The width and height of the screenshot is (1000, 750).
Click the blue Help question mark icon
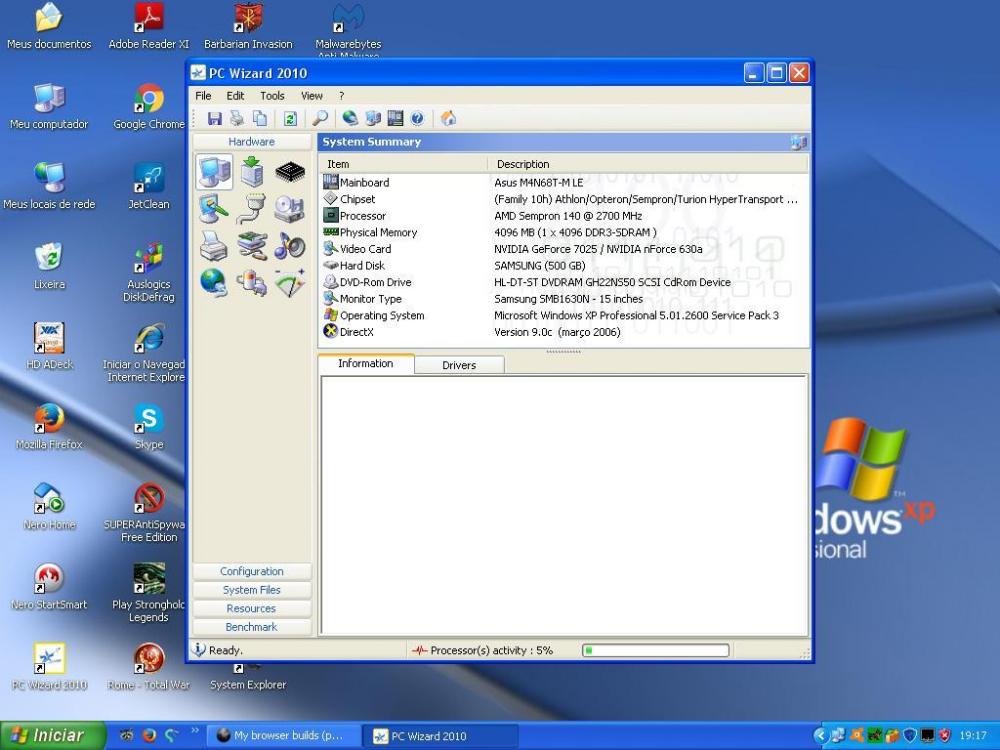(x=417, y=118)
